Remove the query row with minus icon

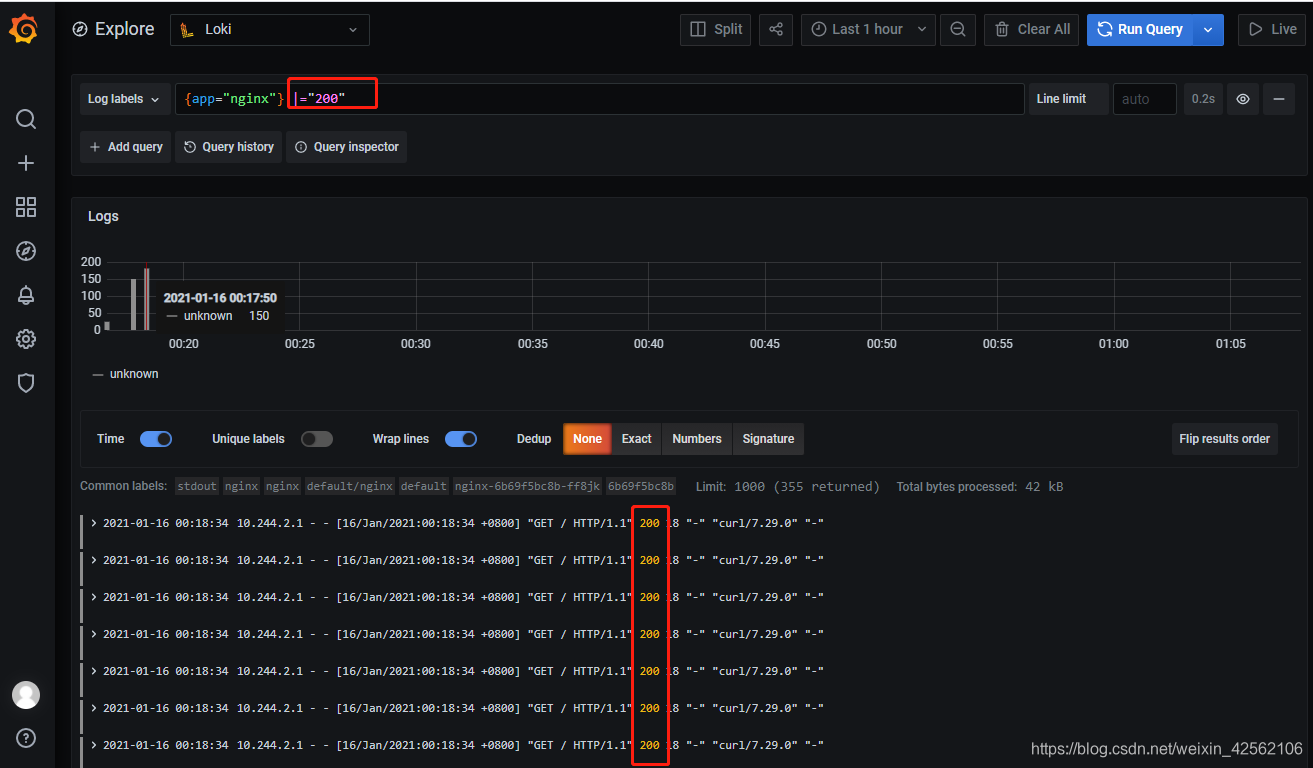(1278, 99)
